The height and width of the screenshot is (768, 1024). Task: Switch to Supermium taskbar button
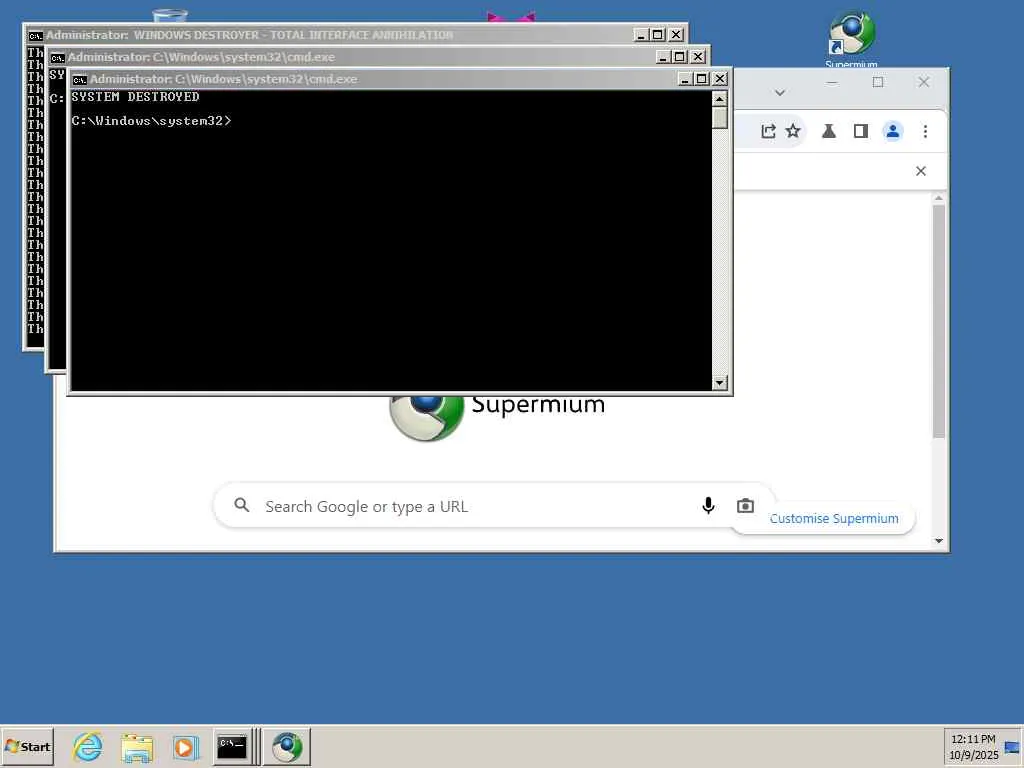(x=287, y=746)
